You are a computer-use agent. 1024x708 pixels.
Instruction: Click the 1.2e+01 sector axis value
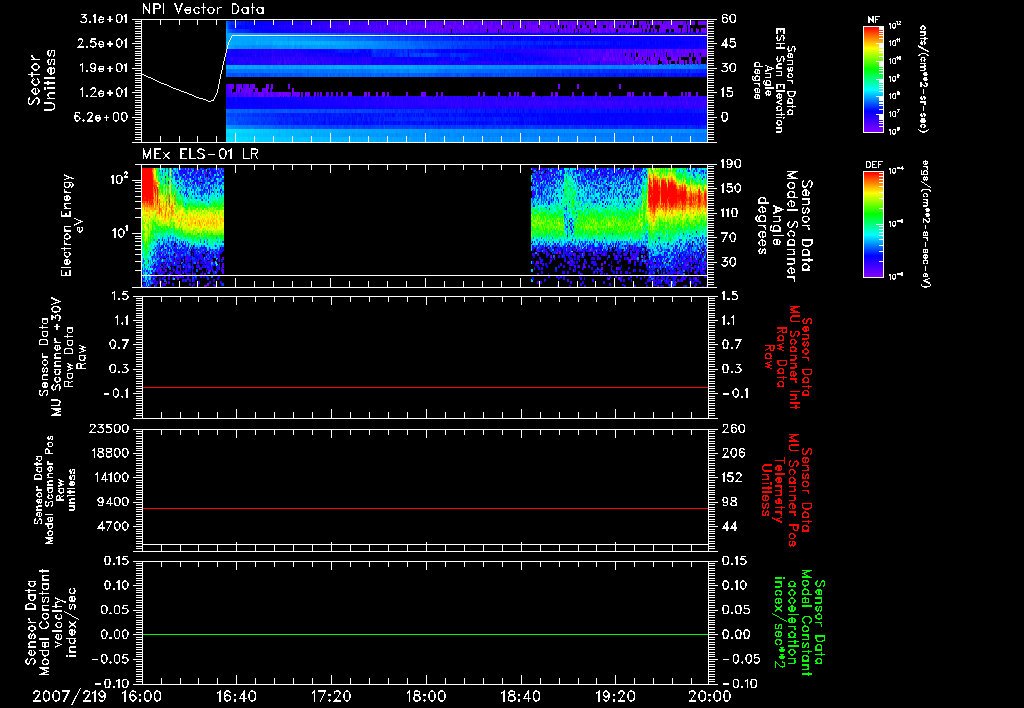click(104, 93)
